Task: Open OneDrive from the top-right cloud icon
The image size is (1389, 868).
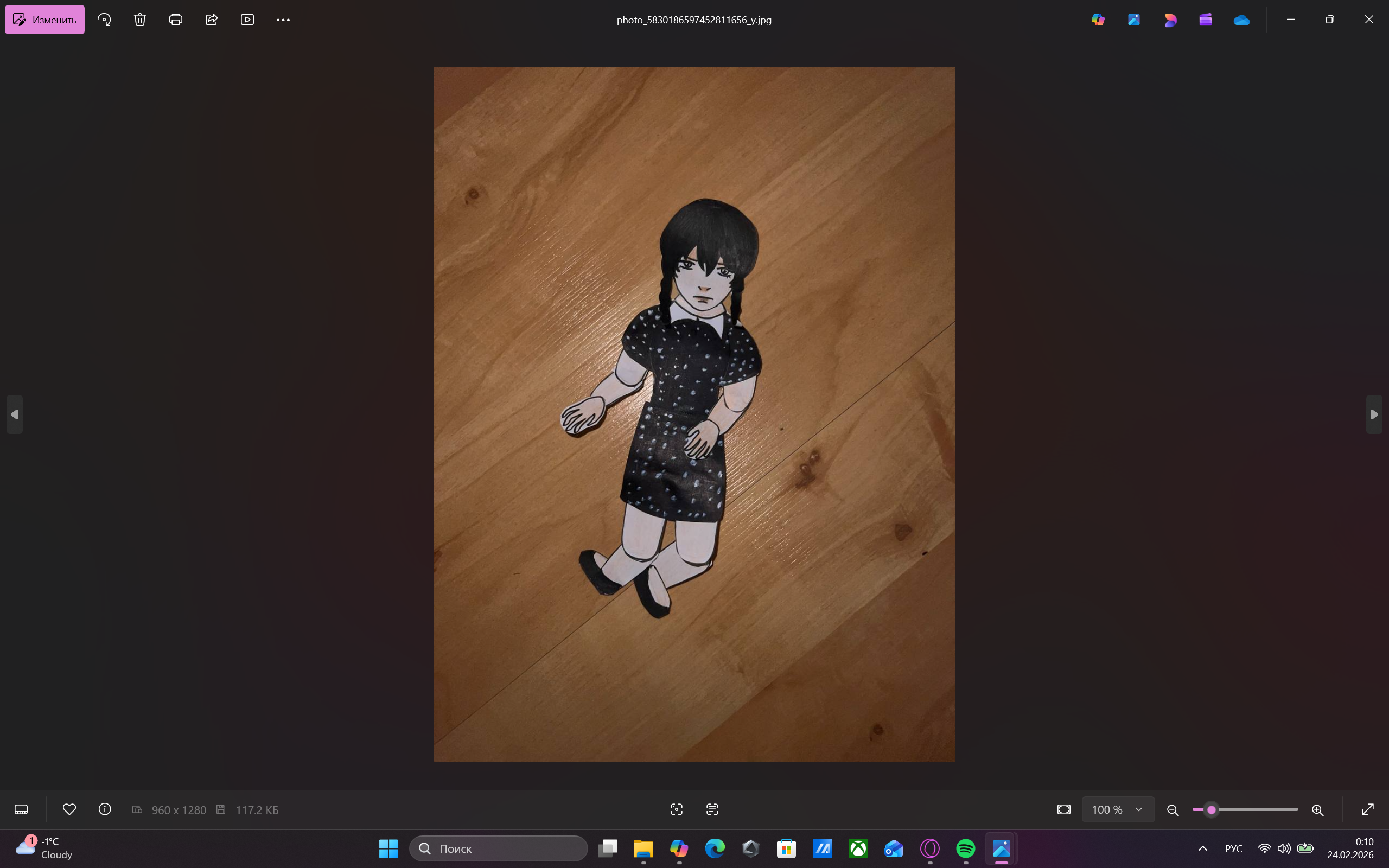Action: (1241, 20)
